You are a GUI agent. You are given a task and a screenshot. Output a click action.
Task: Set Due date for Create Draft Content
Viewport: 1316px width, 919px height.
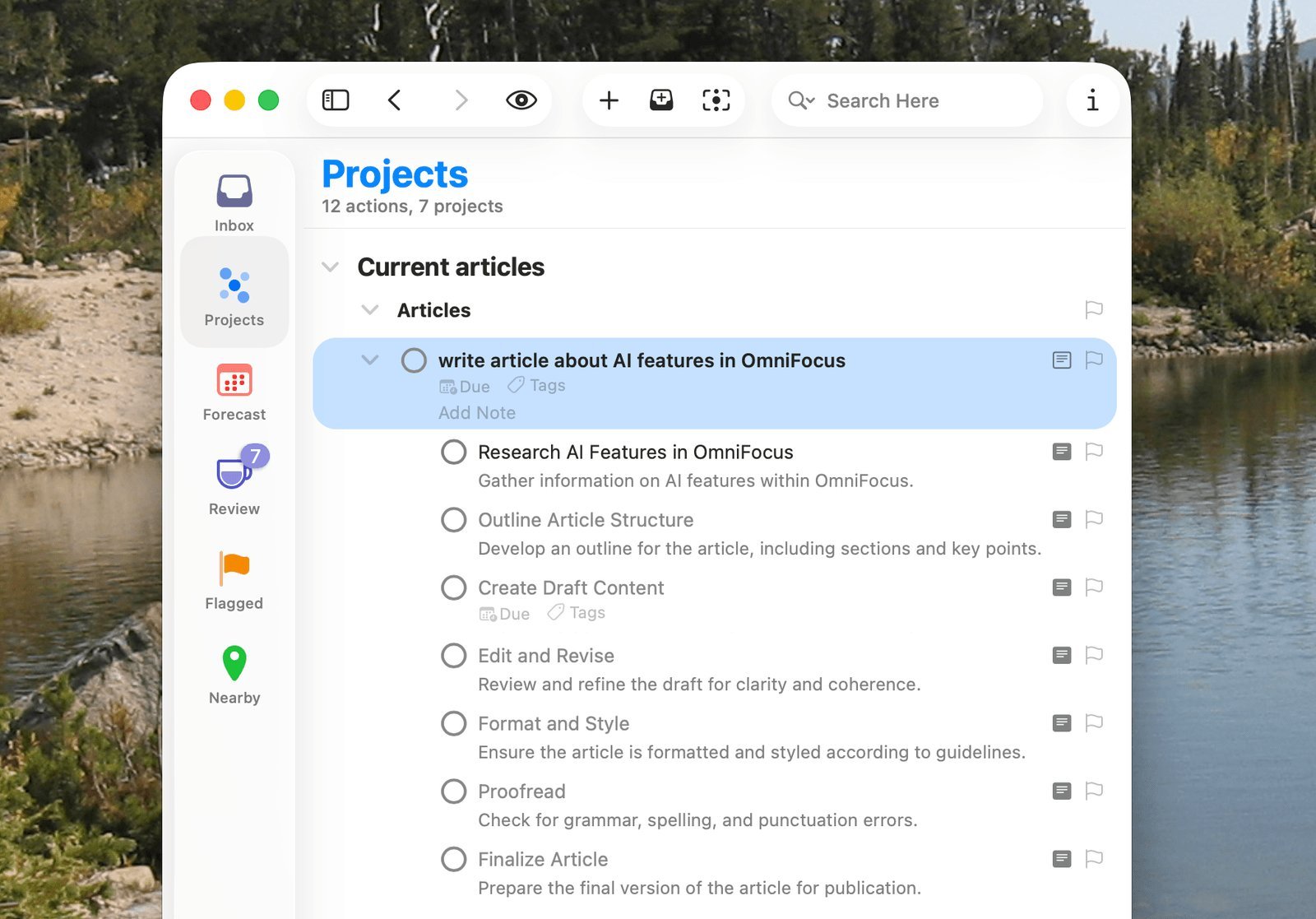pyautogui.click(x=505, y=614)
